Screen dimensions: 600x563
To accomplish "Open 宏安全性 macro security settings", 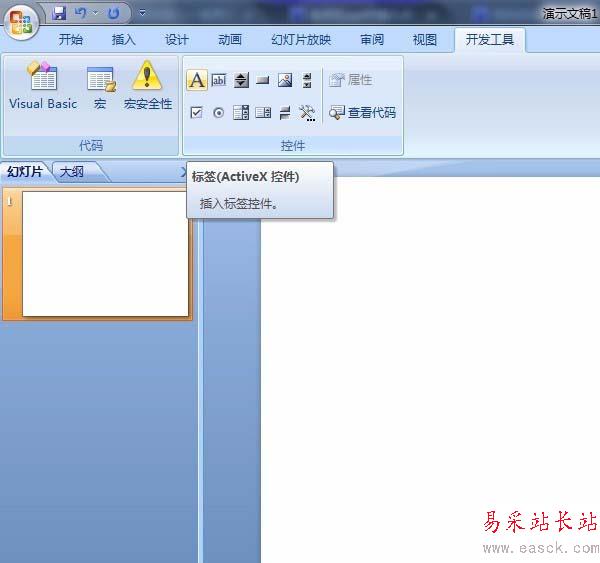I will point(148,85).
